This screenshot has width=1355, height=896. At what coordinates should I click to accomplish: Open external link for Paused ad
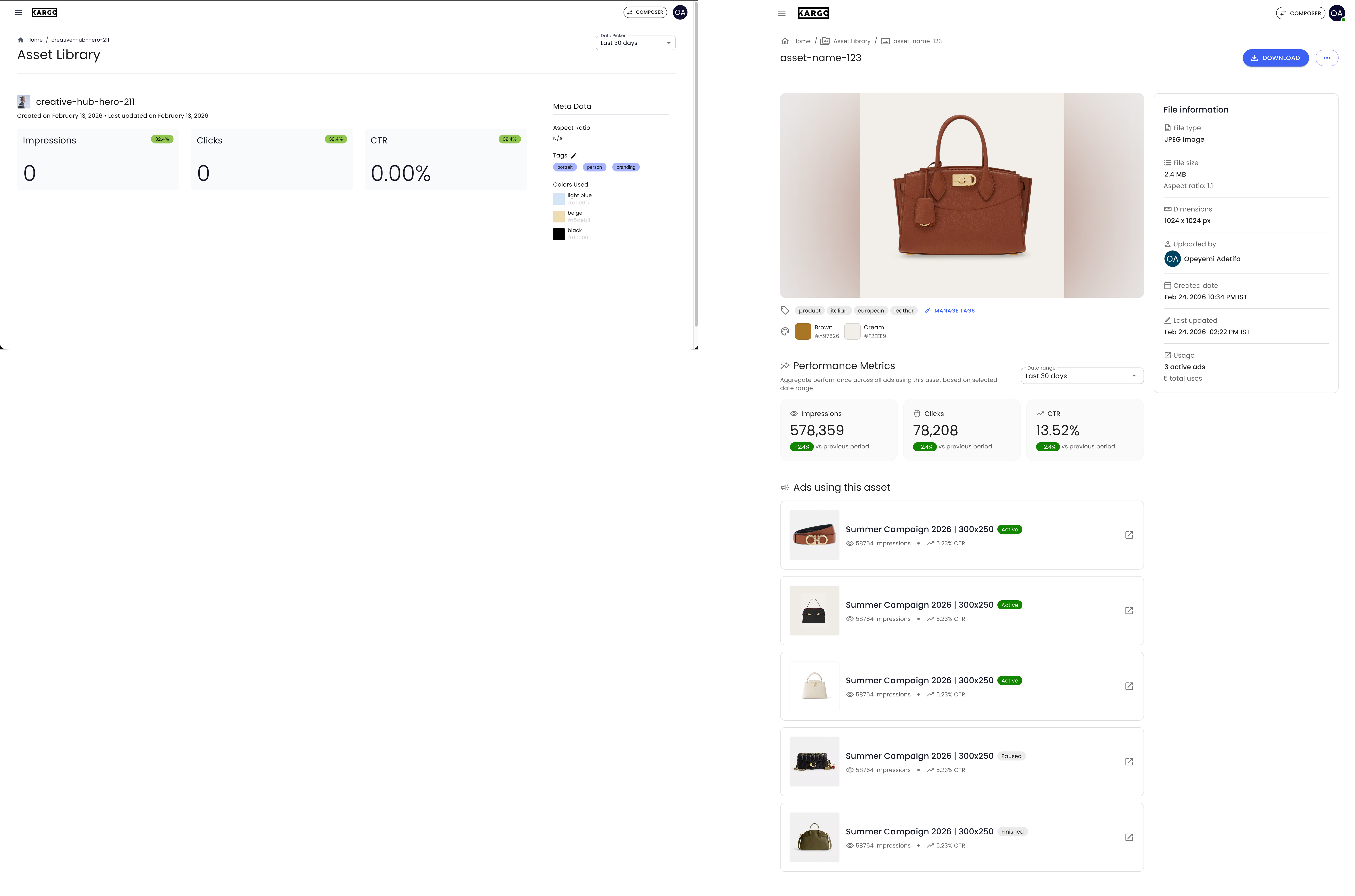pyautogui.click(x=1129, y=762)
